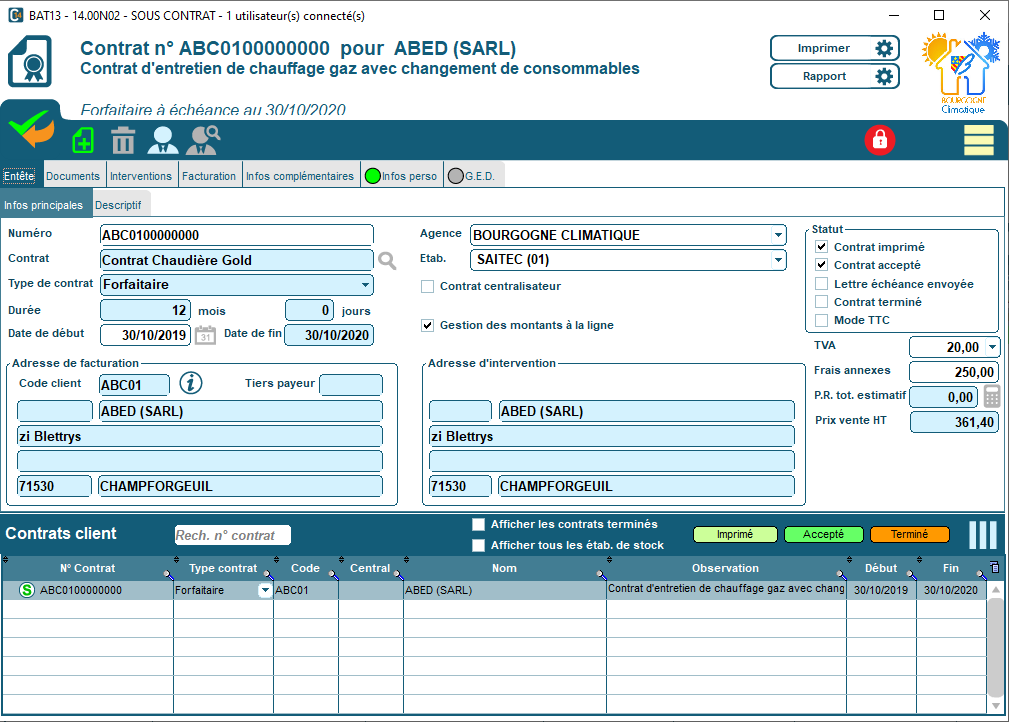Switch to the Facturation tab
The image size is (1009, 722).
click(209, 176)
